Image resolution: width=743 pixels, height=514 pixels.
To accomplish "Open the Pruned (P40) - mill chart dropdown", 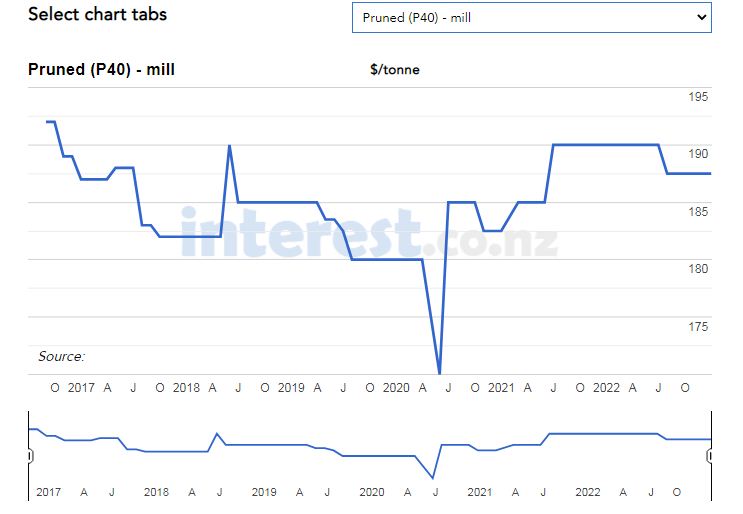I will (x=531, y=17).
